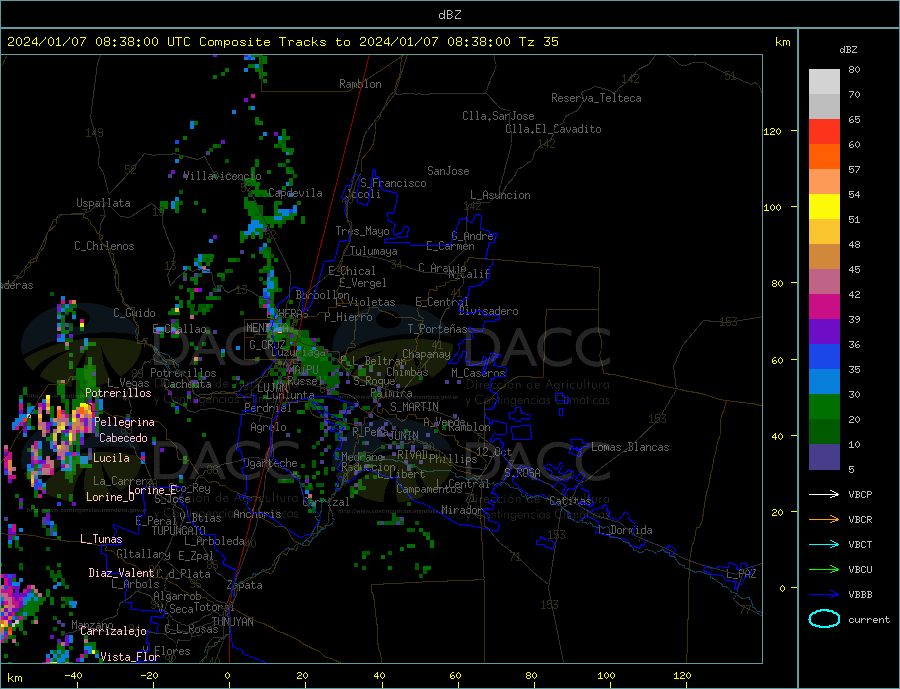Viewport: 900px width, 689px height.
Task: Click the 'Lomas_Blancas' place label
Action: click(630, 447)
